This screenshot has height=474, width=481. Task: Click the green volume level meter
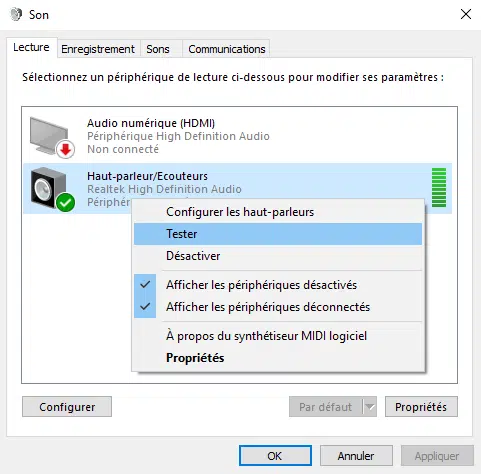pyautogui.click(x=439, y=188)
